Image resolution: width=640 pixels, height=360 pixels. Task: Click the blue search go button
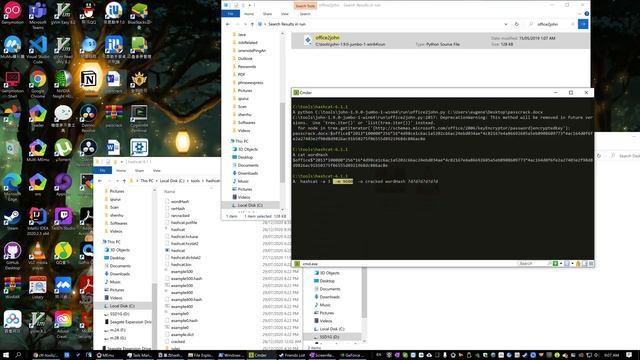pos(583,24)
